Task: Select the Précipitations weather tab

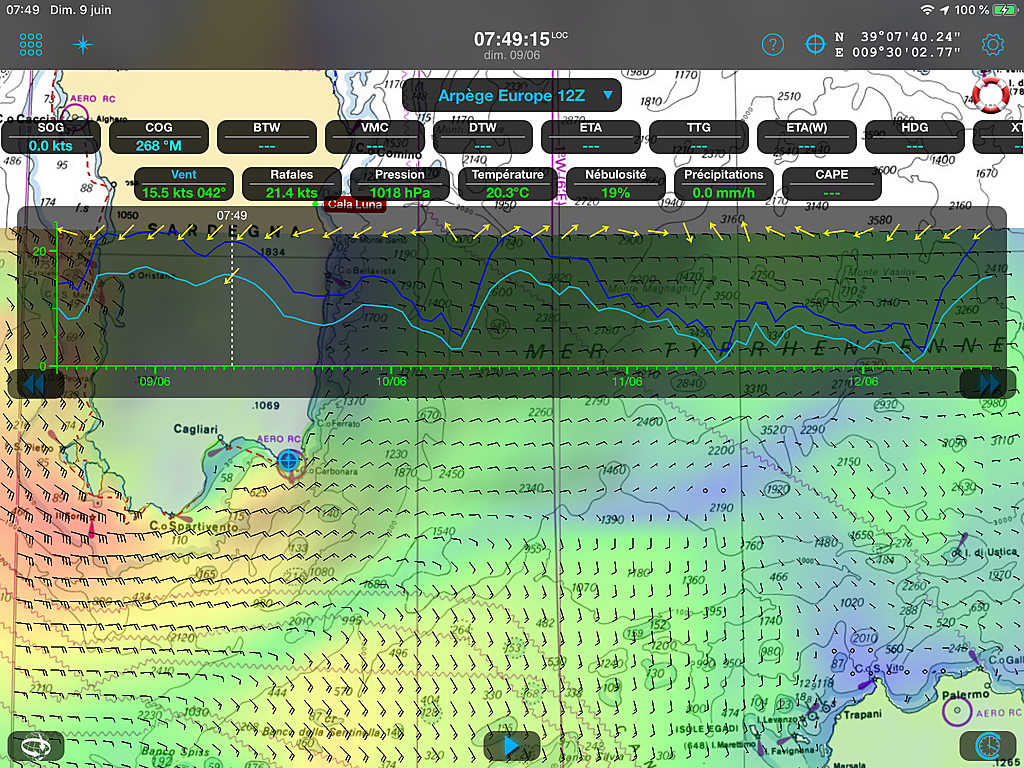Action: tap(724, 184)
